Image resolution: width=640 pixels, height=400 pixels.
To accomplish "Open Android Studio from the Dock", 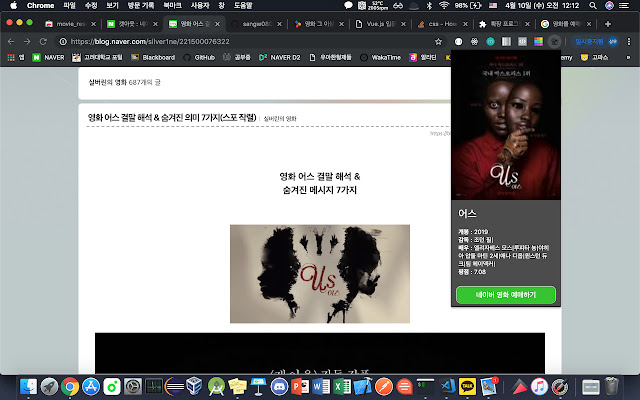I will tap(216, 386).
